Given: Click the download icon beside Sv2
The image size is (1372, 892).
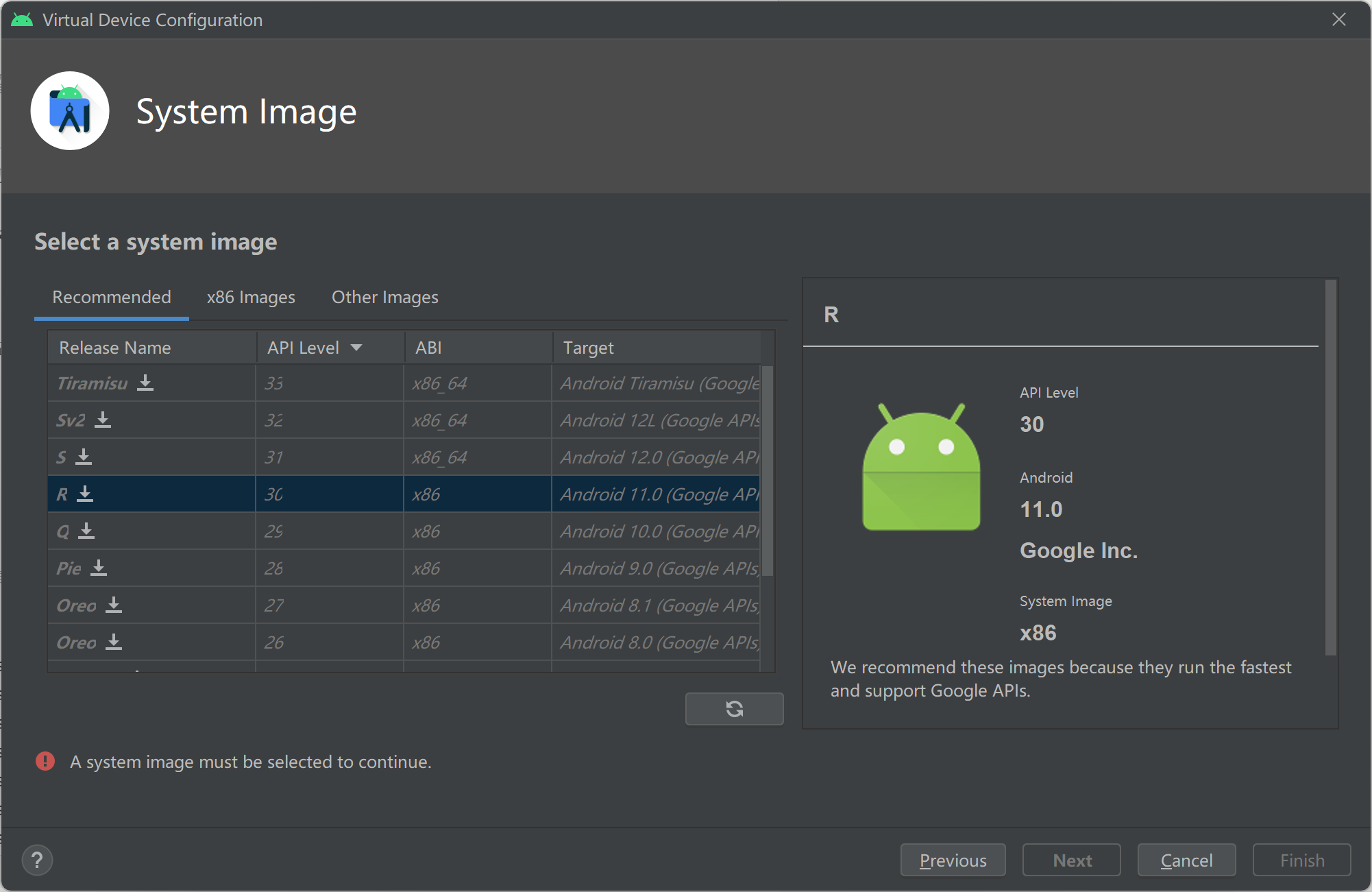Looking at the screenshot, I should point(103,420).
